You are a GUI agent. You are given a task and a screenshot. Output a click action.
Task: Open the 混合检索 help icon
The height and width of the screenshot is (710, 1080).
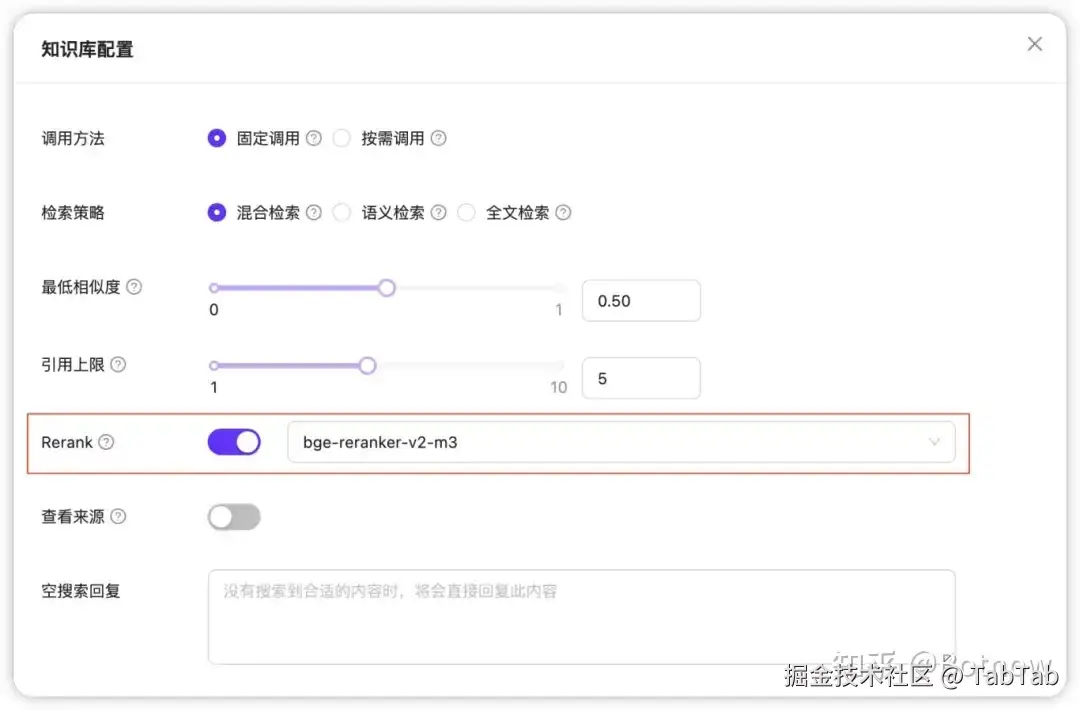(x=314, y=212)
